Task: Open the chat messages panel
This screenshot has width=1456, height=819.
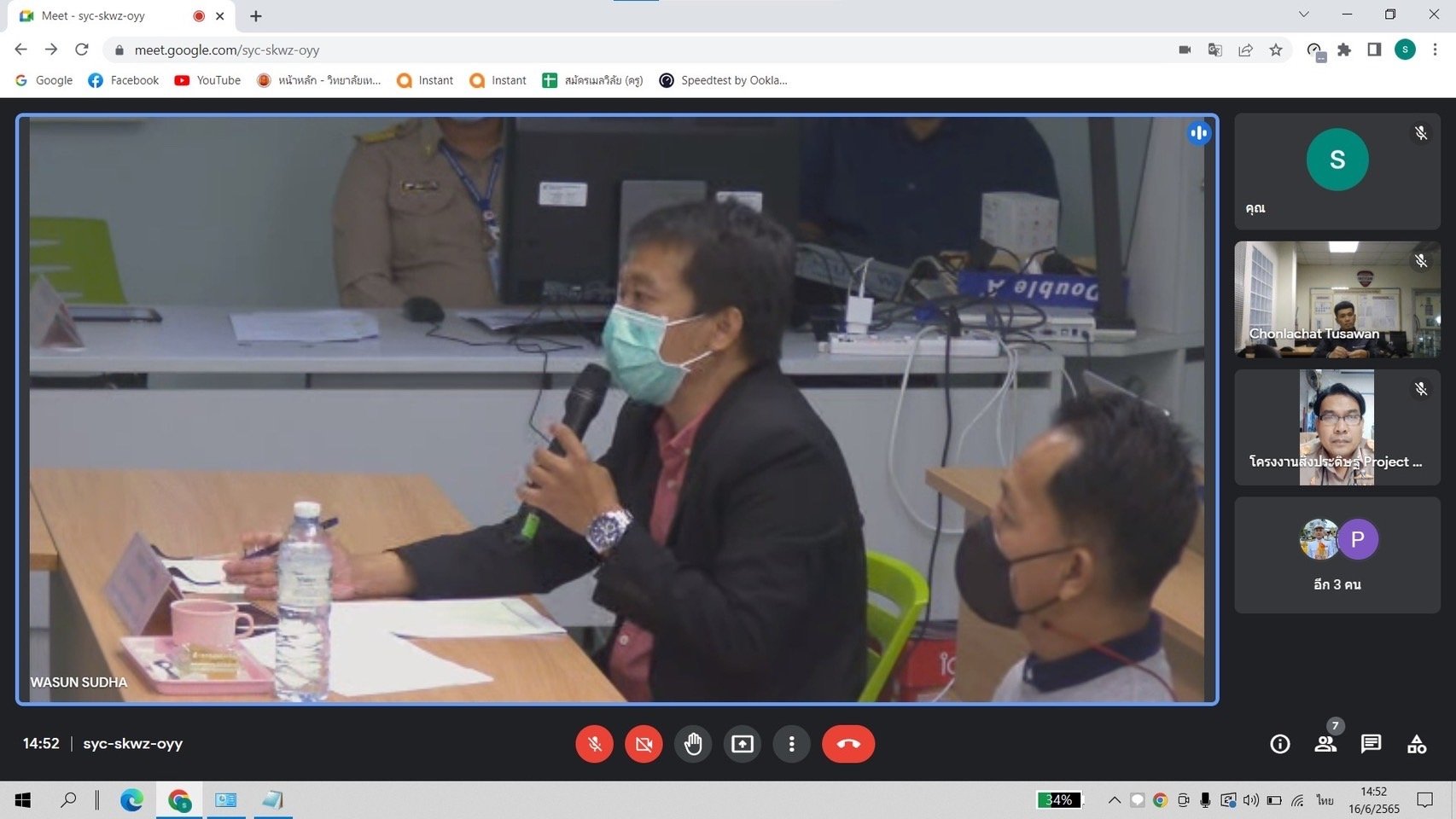Action: (1371, 744)
